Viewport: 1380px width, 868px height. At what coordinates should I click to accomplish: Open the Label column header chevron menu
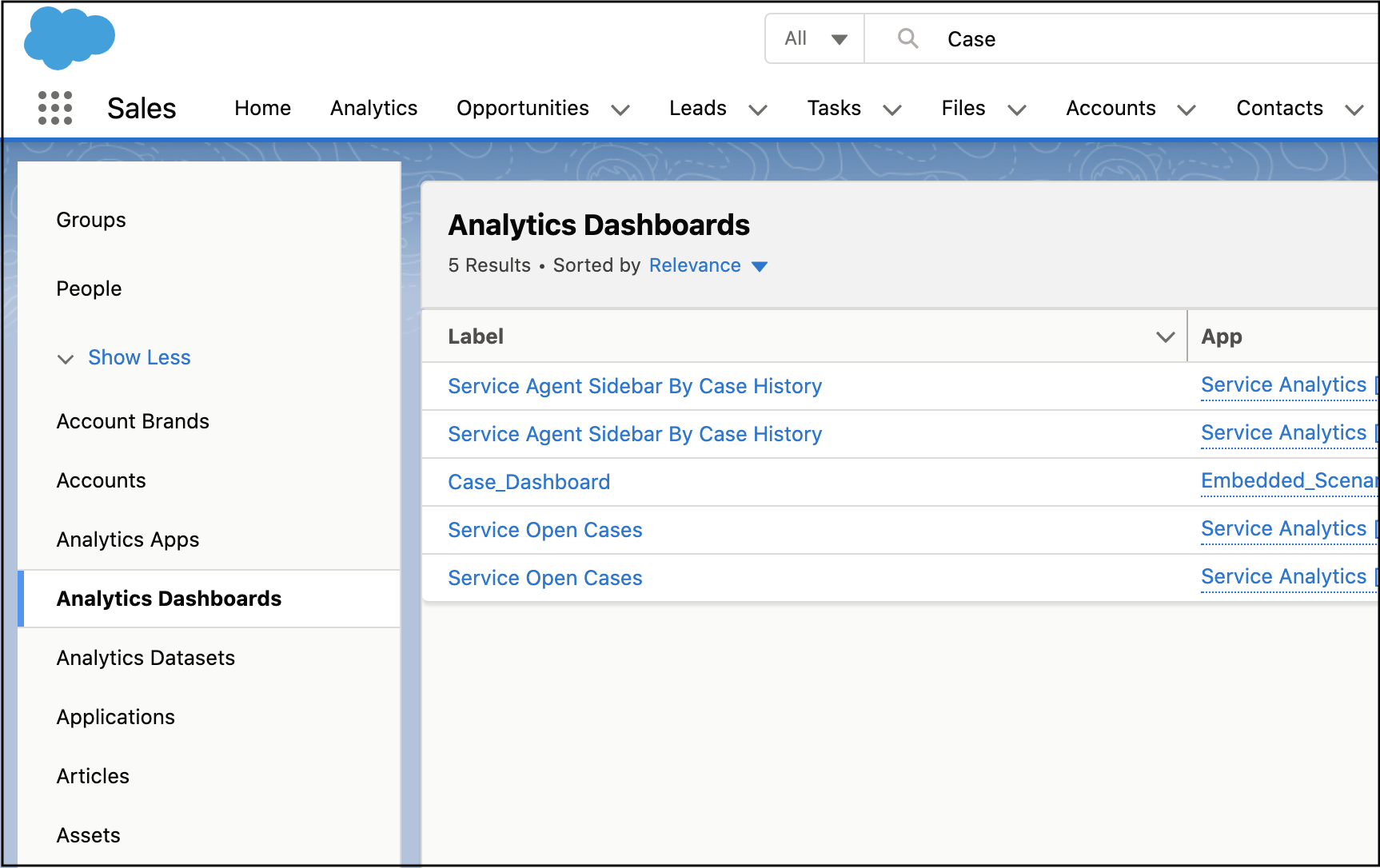(1165, 337)
